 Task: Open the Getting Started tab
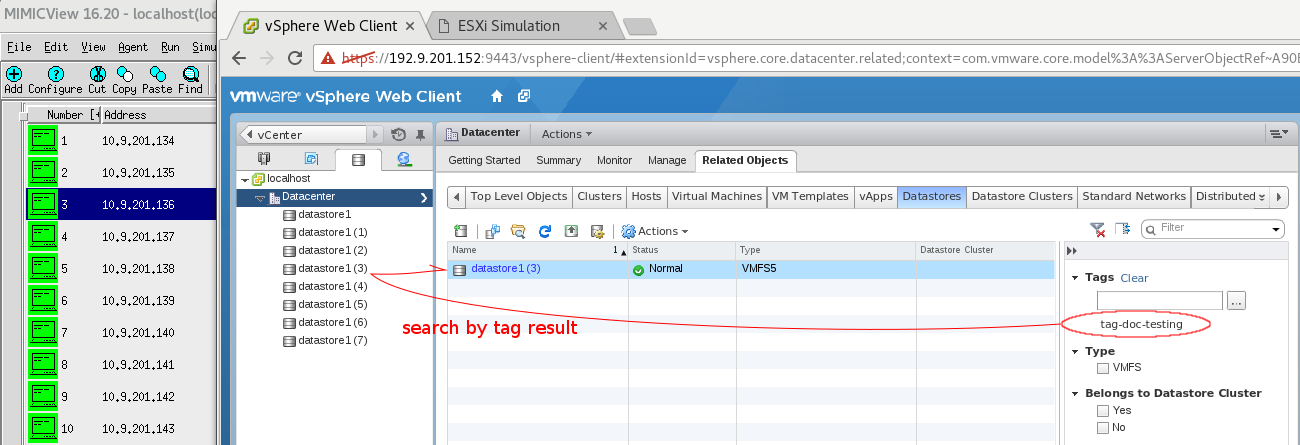(x=484, y=160)
